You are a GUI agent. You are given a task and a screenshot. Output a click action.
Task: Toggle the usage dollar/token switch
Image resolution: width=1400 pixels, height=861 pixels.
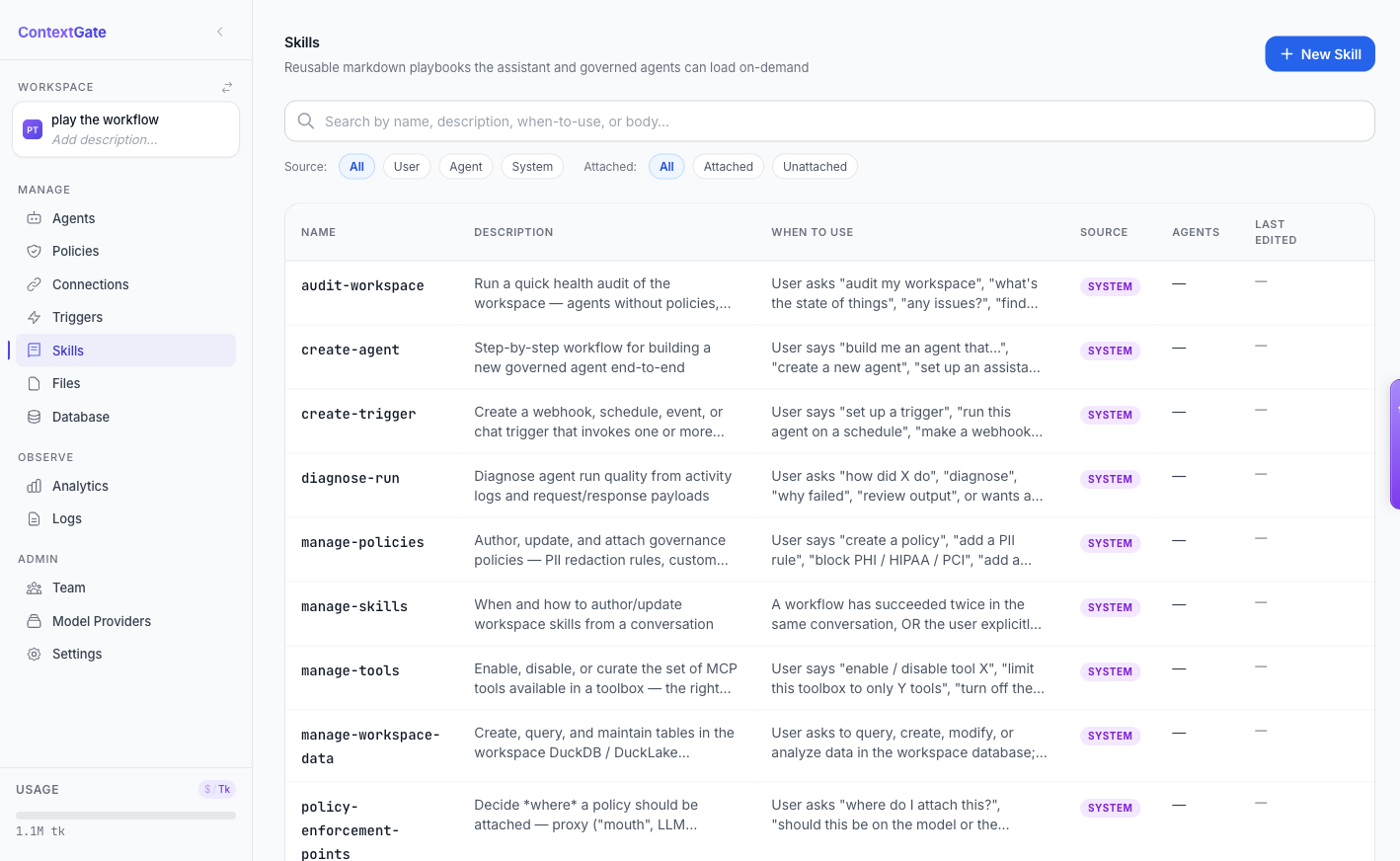pos(217,789)
